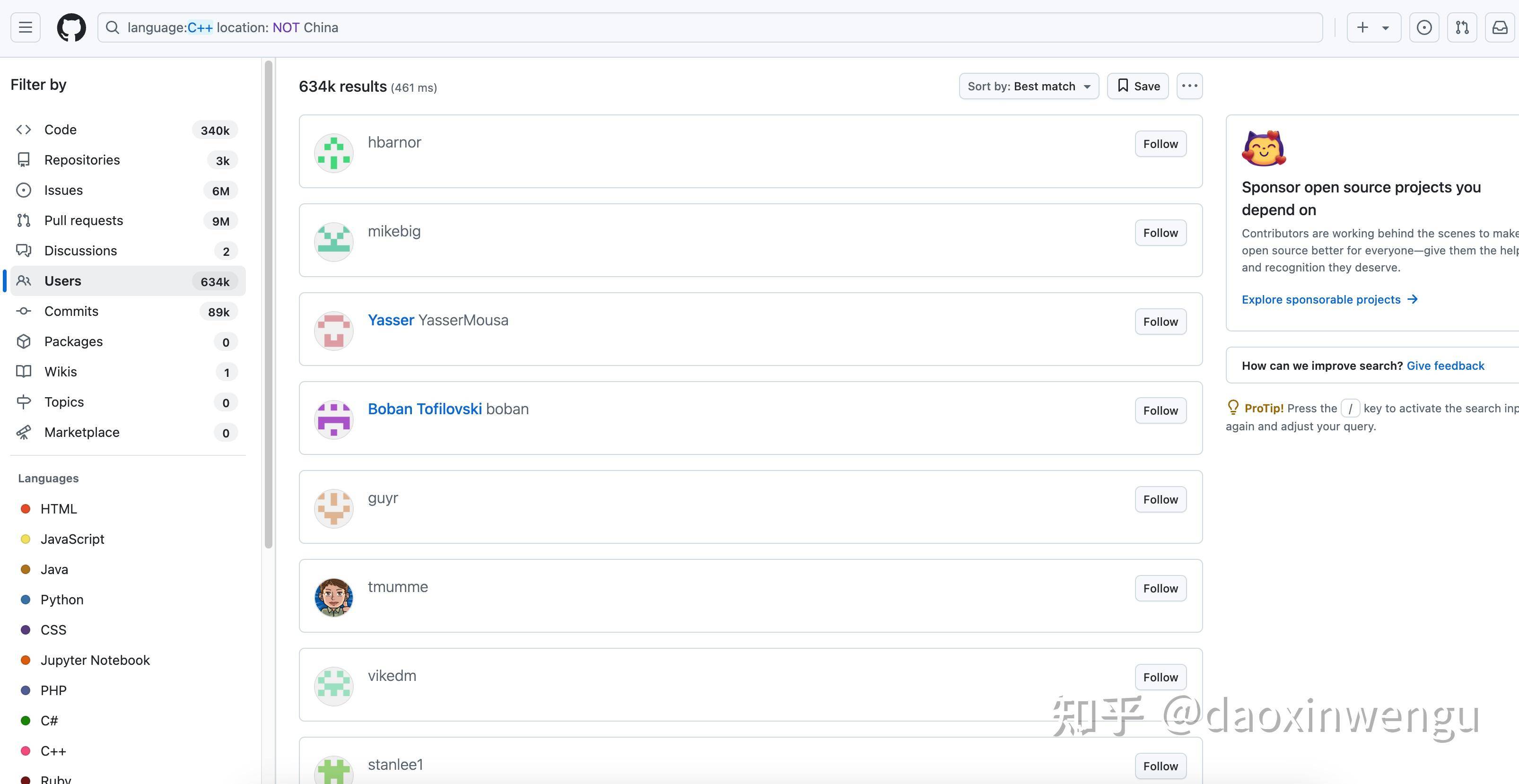Save this search
The width and height of the screenshot is (1519, 784).
tap(1137, 86)
